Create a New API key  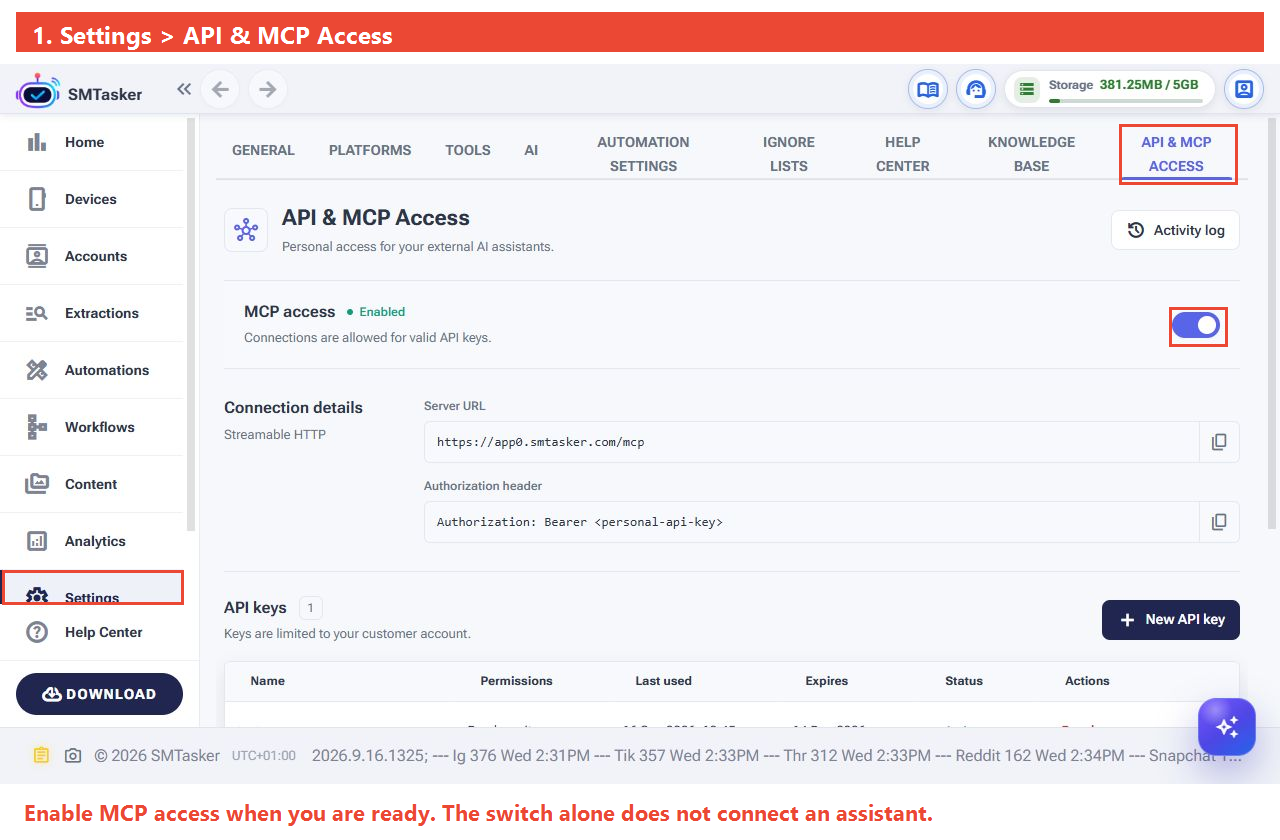point(1170,620)
